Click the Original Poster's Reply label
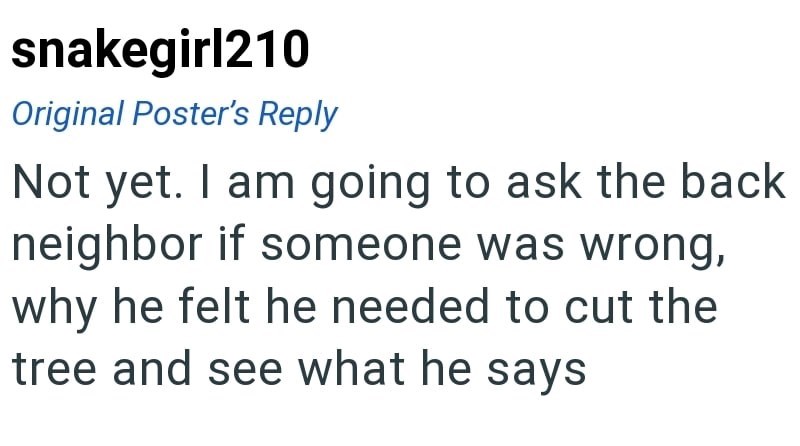 (174, 114)
